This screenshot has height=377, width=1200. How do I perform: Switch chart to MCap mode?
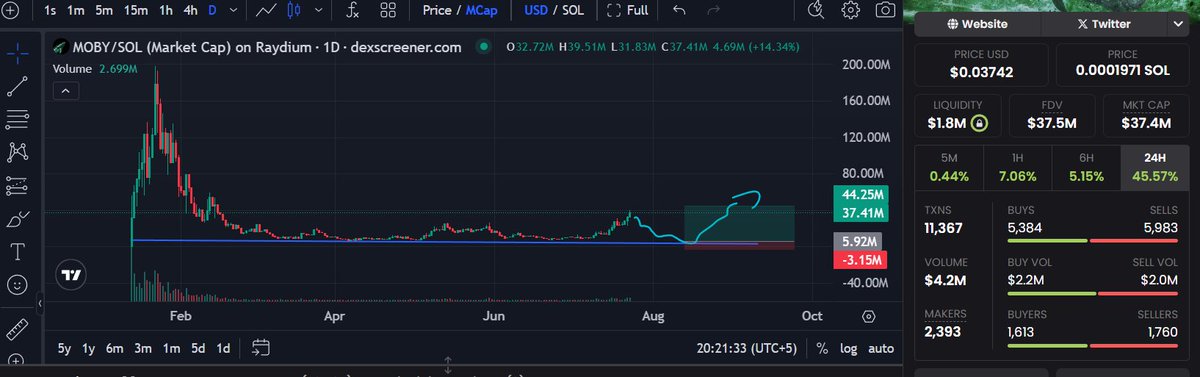click(x=481, y=11)
